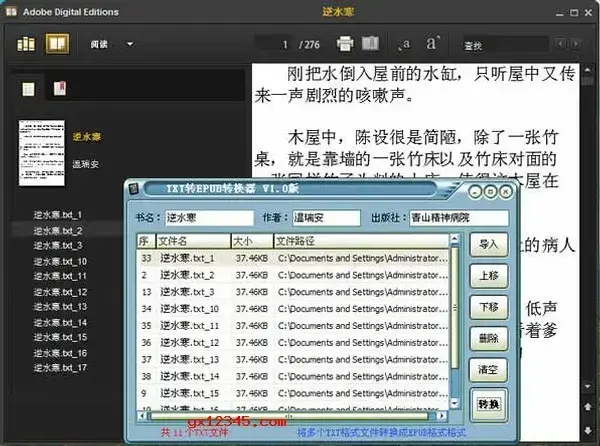Viewport: 600px width, 446px height.
Task: Click the converter title bar app icon
Action: click(x=134, y=189)
